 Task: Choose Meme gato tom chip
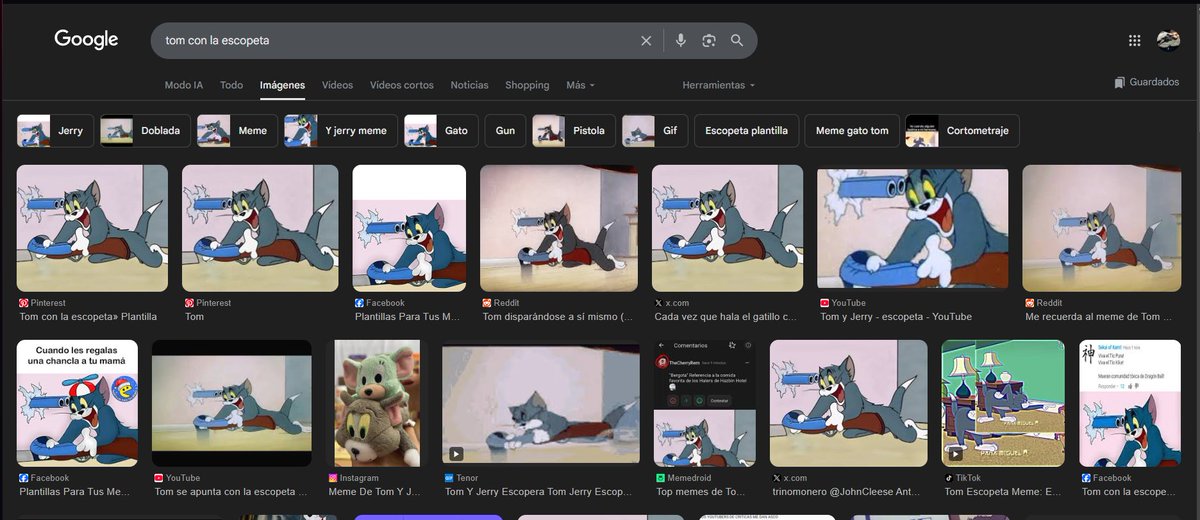pyautogui.click(x=852, y=131)
